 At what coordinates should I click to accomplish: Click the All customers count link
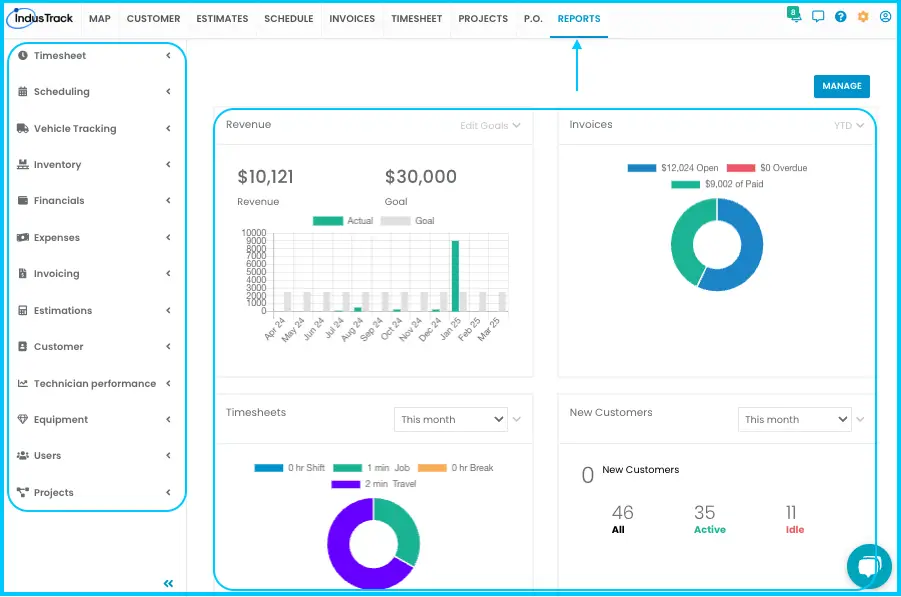point(622,519)
